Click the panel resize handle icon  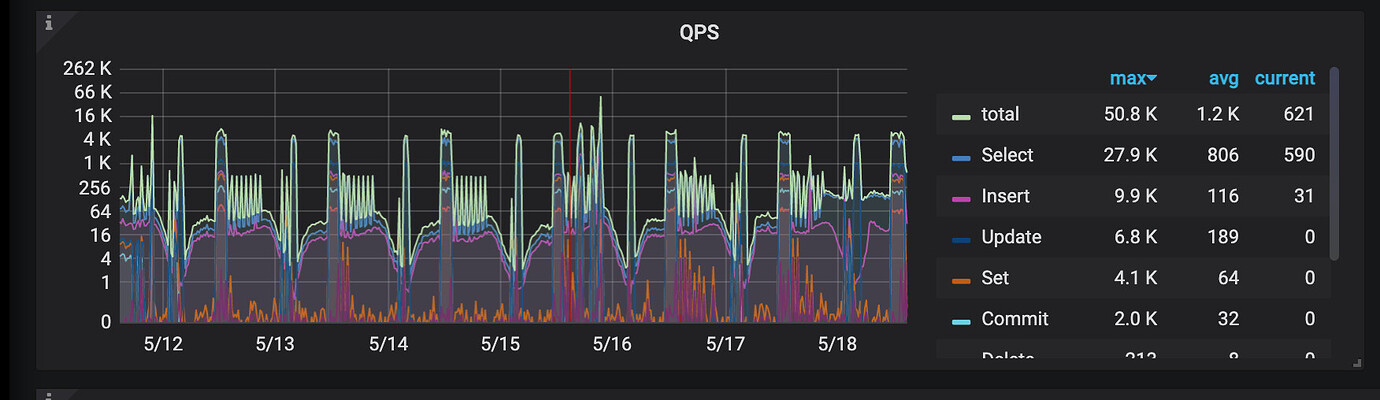(x=1356, y=363)
